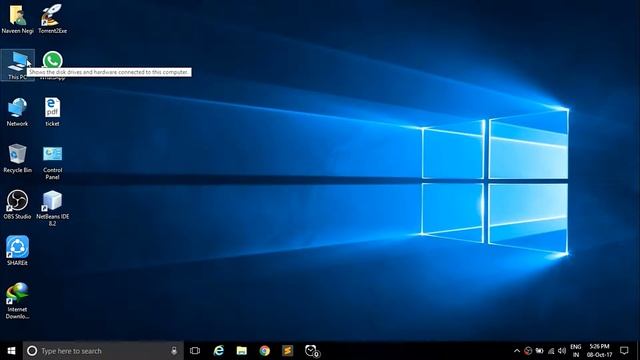Expand hidden system tray icons chevron
Viewport: 640px width, 360px height.
pos(517,351)
